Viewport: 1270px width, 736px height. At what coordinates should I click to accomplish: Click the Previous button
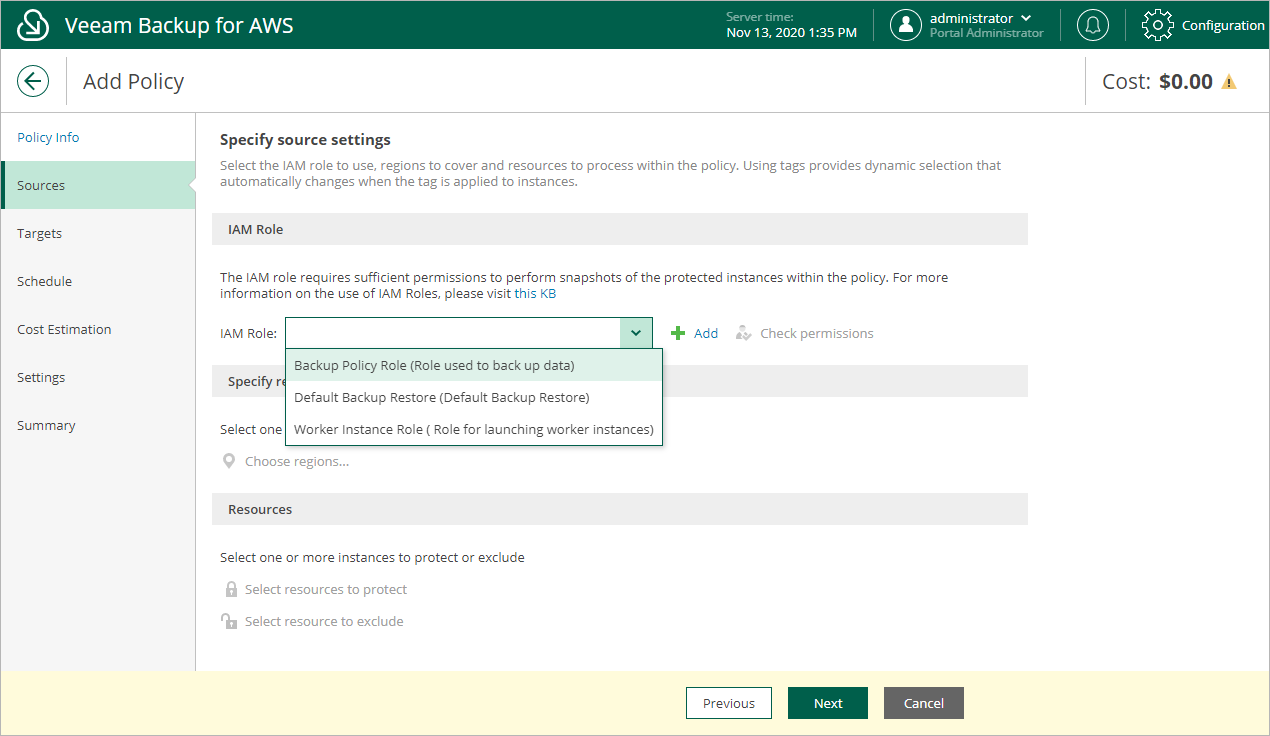coord(728,703)
